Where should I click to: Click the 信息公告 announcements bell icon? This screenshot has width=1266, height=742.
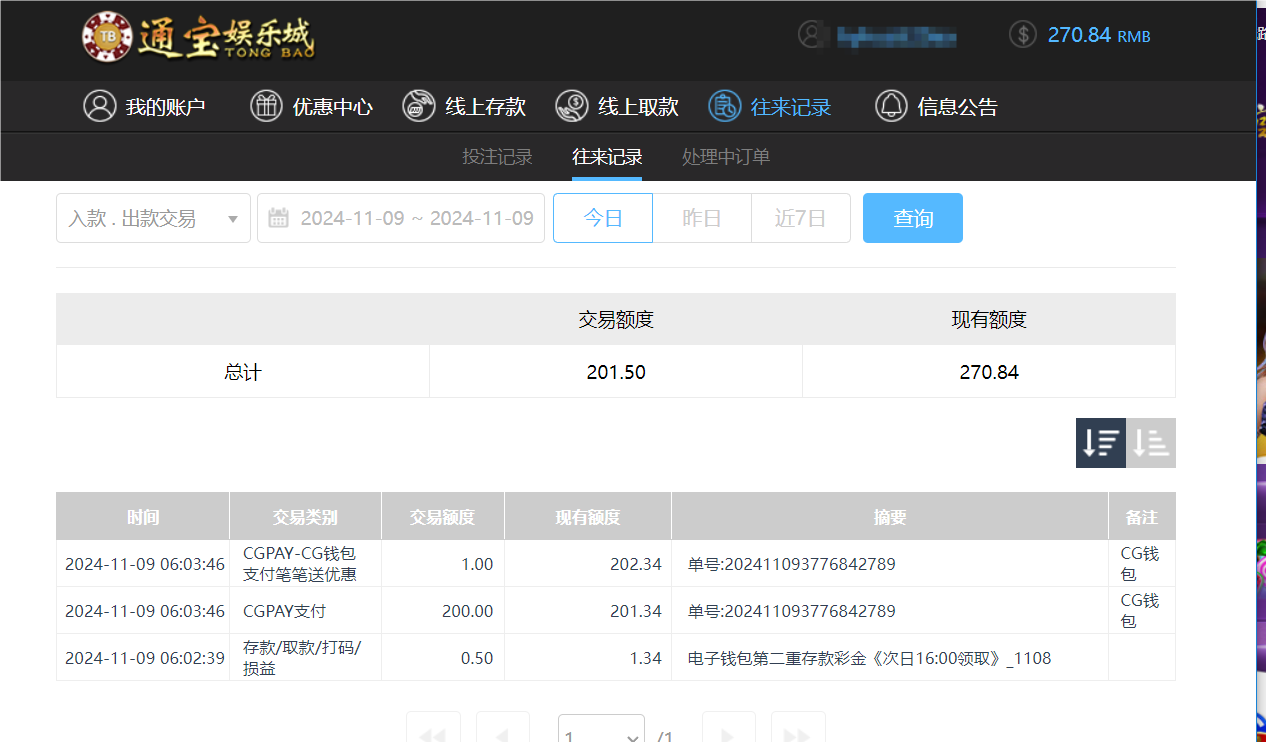coord(890,106)
